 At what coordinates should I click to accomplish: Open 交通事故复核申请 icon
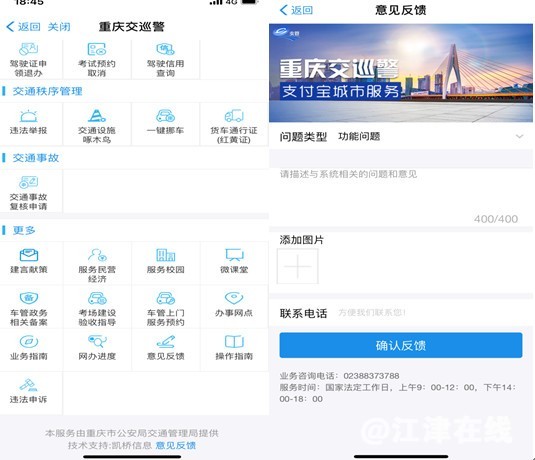[x=29, y=182]
